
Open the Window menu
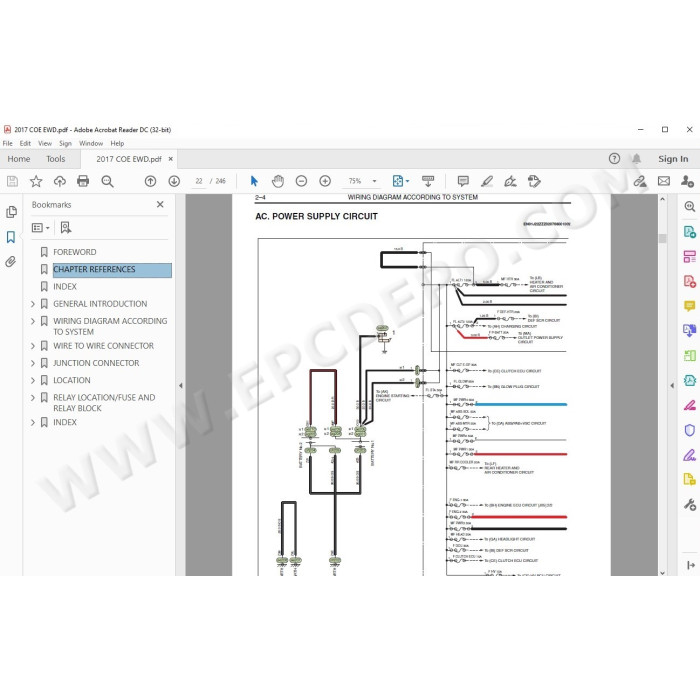pos(91,143)
